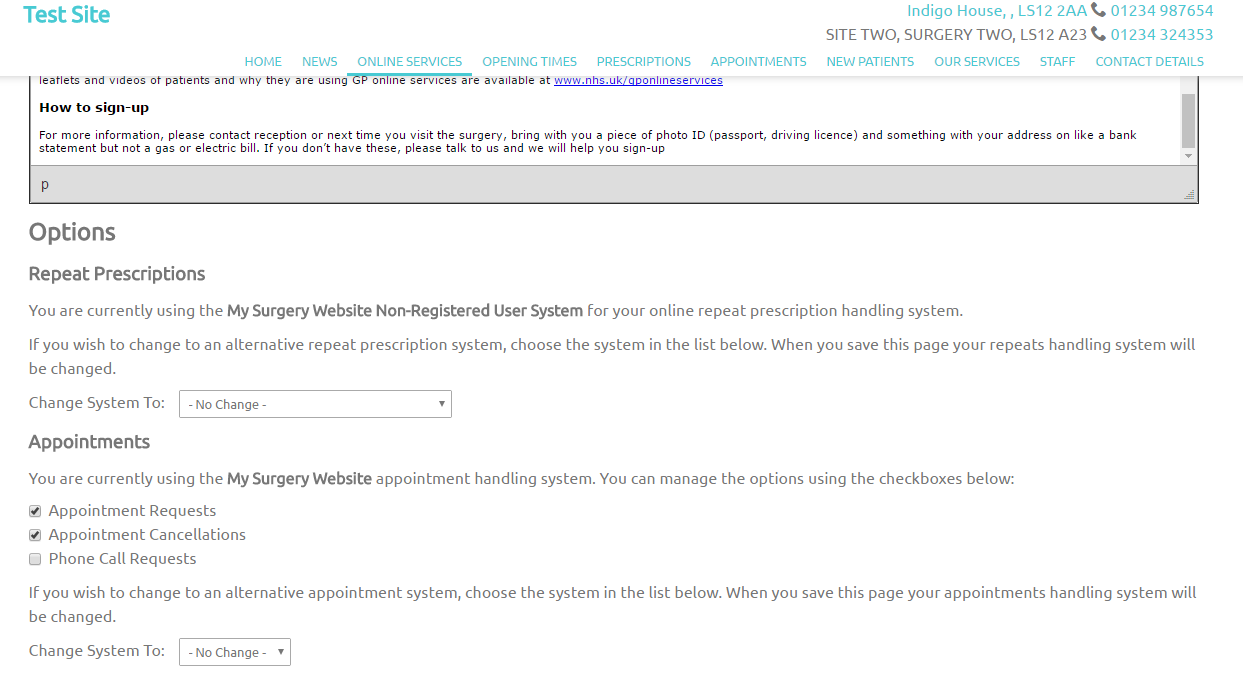Select the Online Services menu item
Viewport: 1243px width, 675px height.
[x=409, y=62]
